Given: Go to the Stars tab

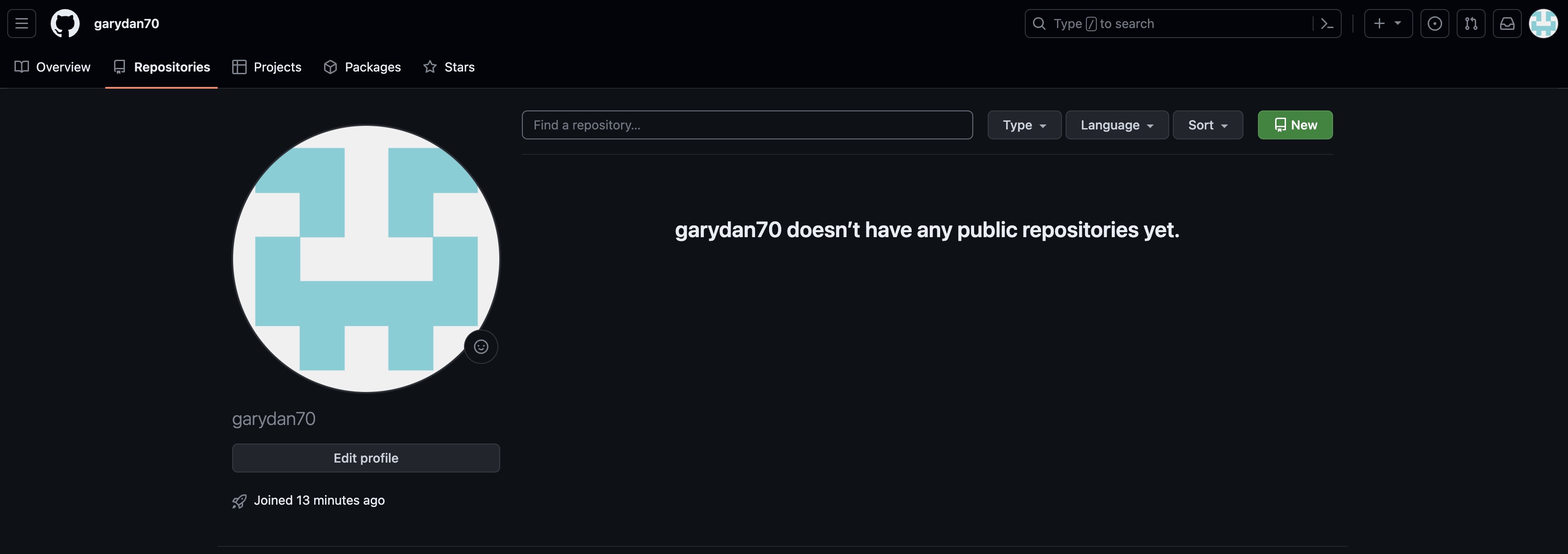Looking at the screenshot, I should pyautogui.click(x=449, y=67).
